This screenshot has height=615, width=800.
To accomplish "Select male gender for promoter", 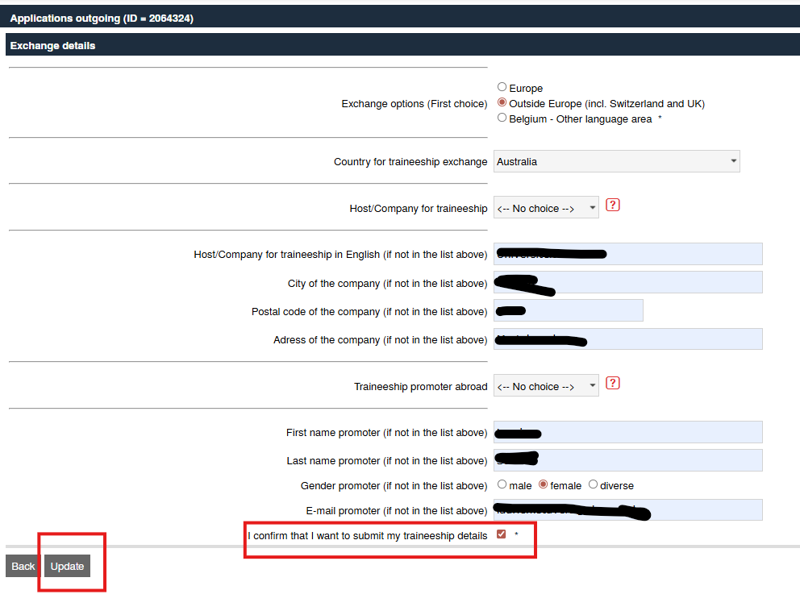I will pos(502,485).
